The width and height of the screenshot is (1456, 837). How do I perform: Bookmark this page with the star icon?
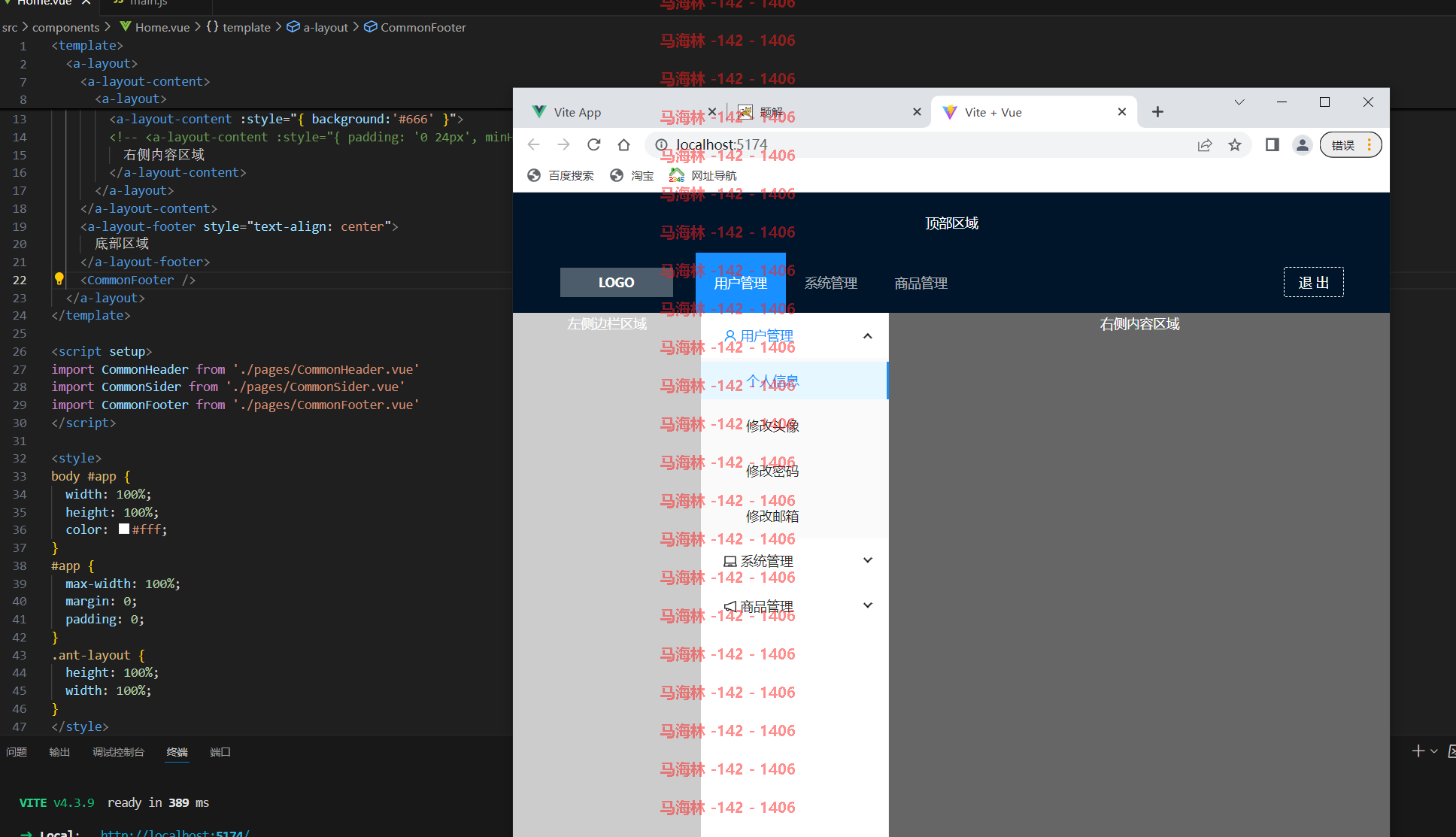[1235, 145]
